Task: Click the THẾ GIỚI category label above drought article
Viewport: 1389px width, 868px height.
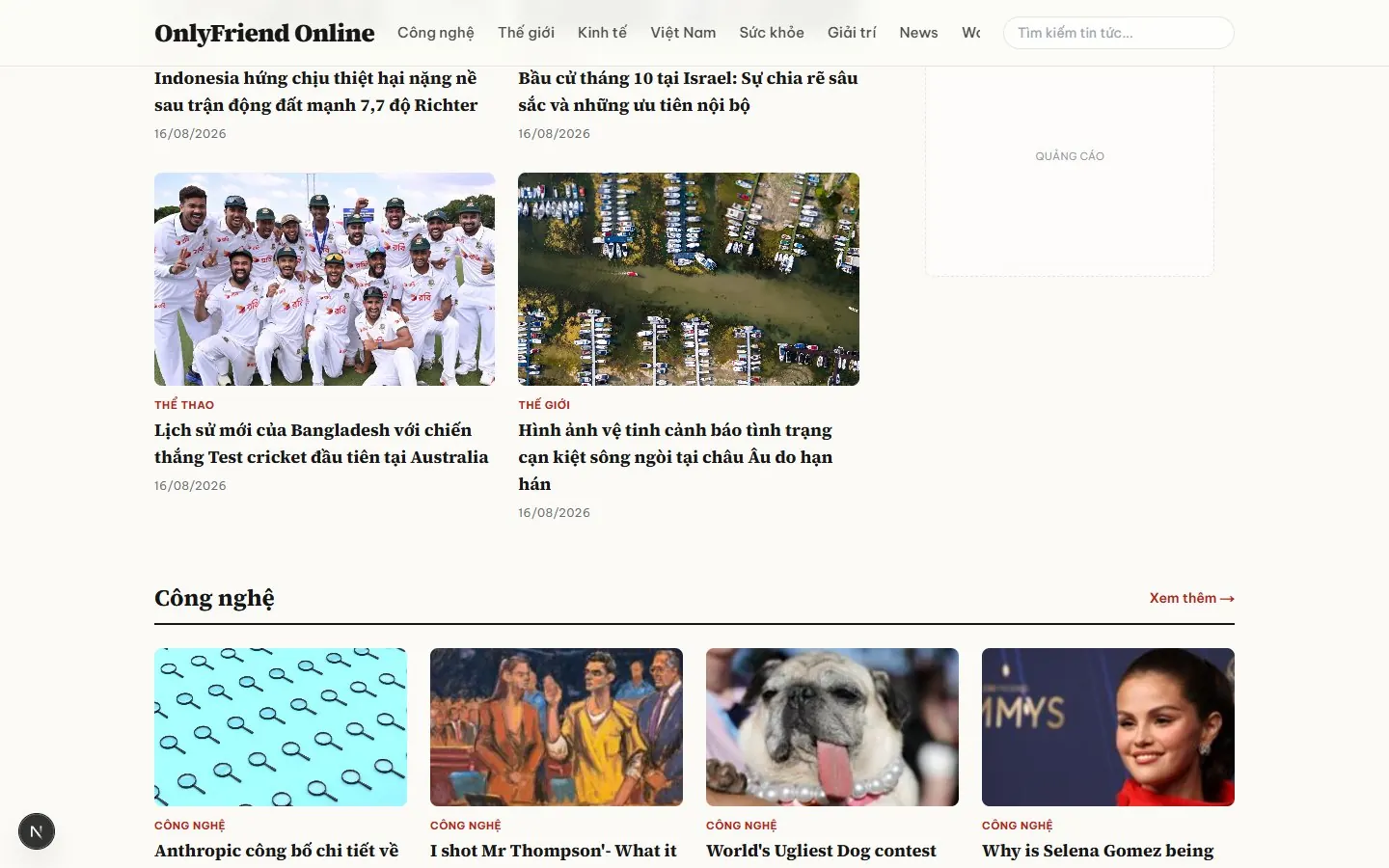Action: point(544,405)
